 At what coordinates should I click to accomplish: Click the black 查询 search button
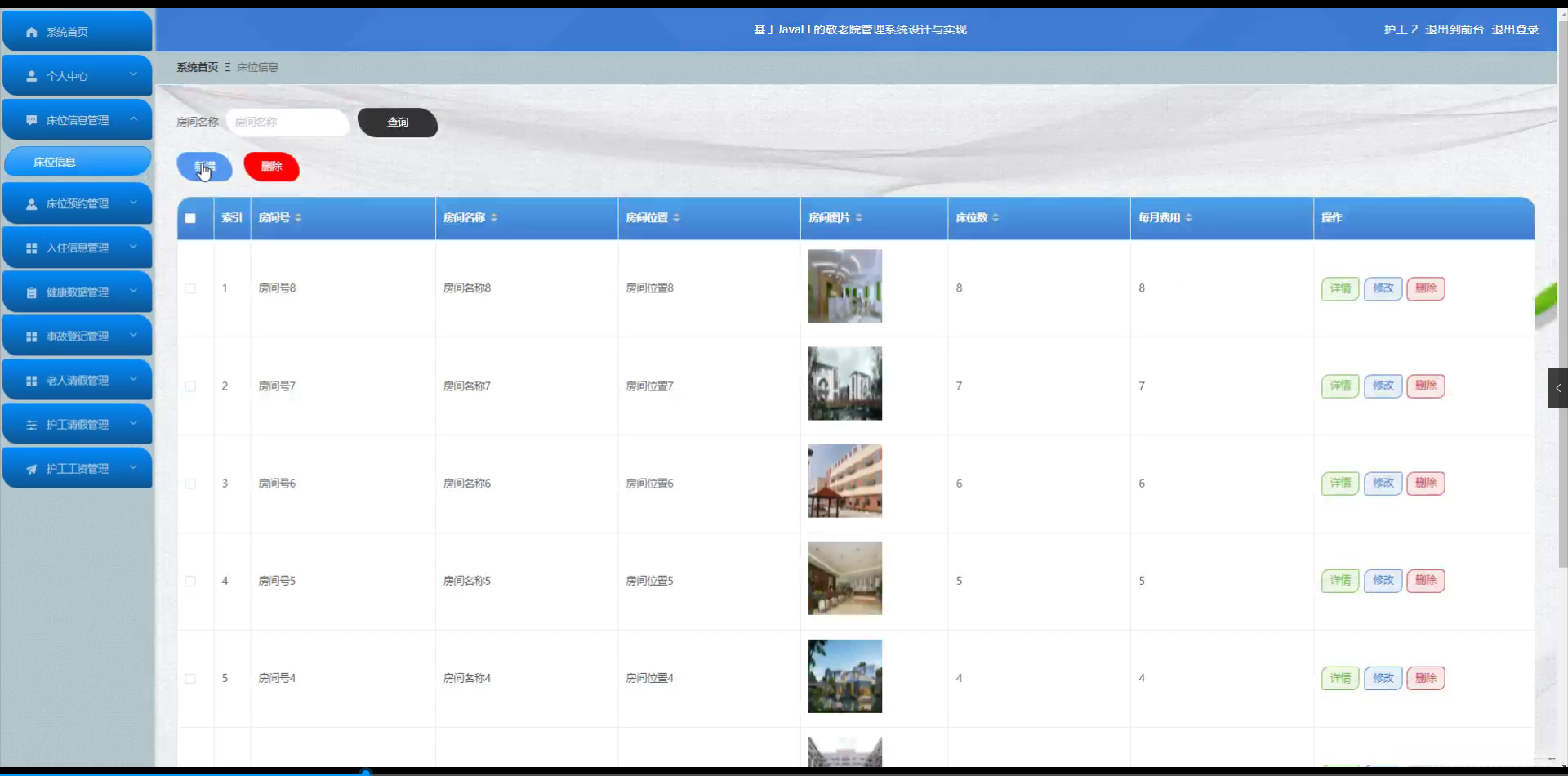pyautogui.click(x=398, y=123)
